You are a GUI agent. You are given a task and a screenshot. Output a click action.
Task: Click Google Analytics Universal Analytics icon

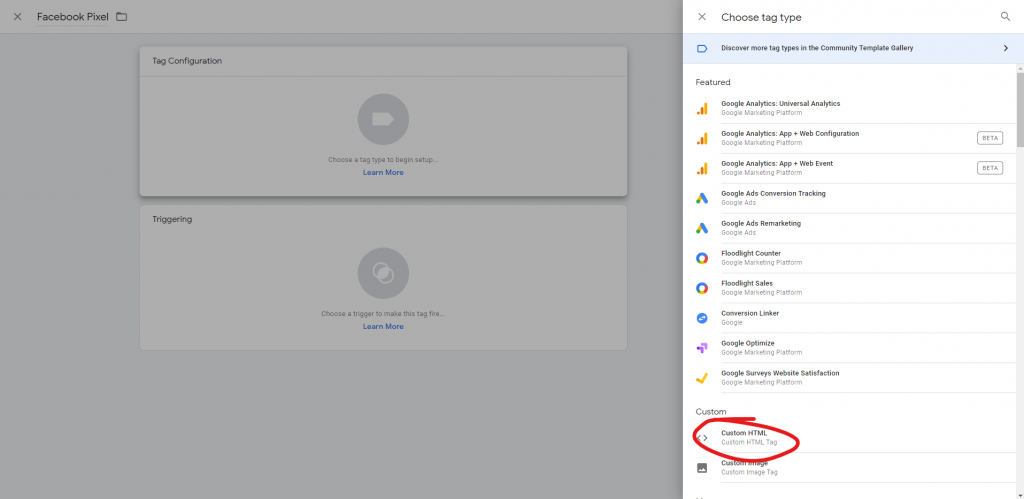(702, 108)
